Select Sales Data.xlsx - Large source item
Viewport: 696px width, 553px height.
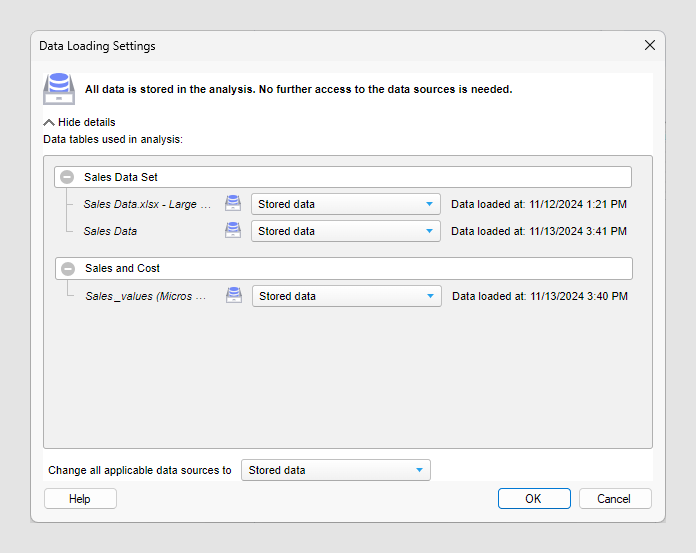point(147,204)
